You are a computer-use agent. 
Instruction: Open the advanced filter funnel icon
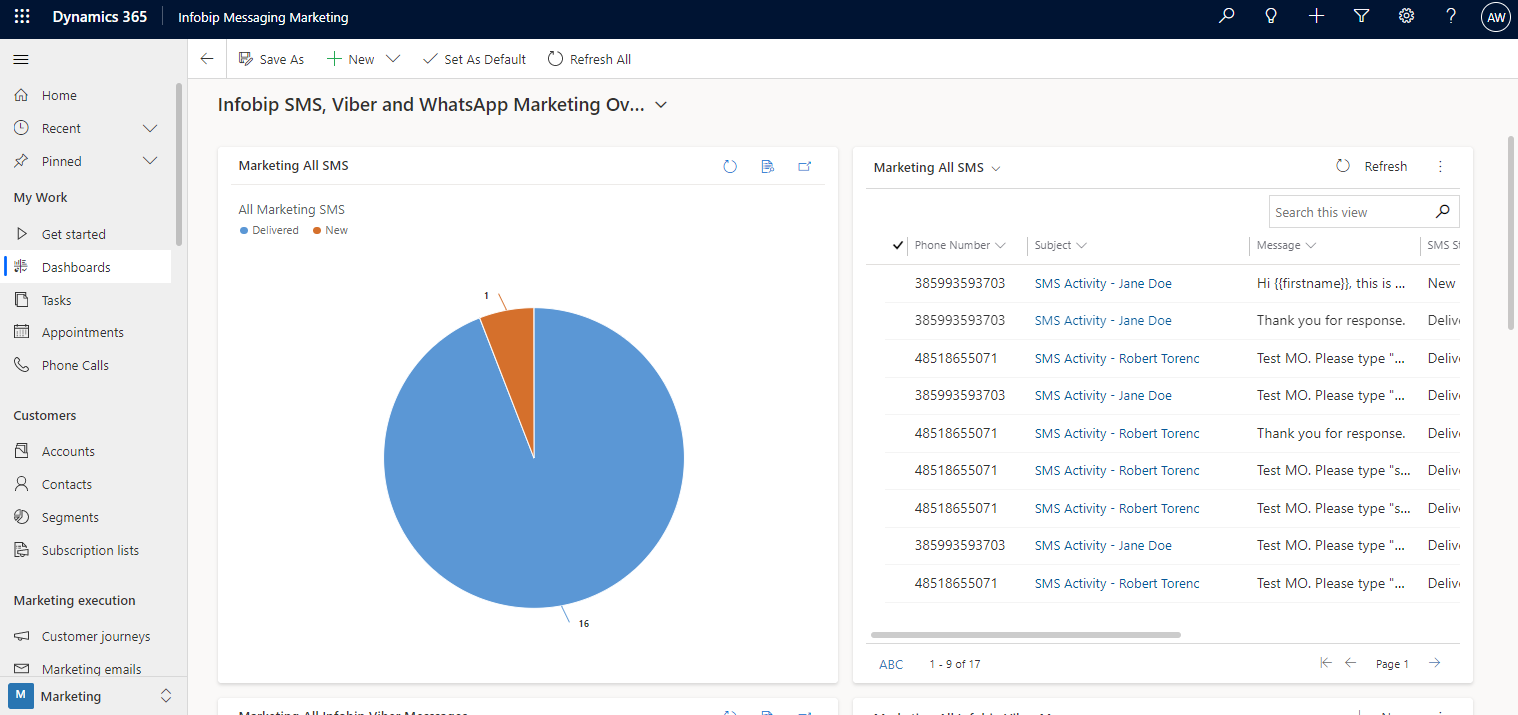(1361, 17)
